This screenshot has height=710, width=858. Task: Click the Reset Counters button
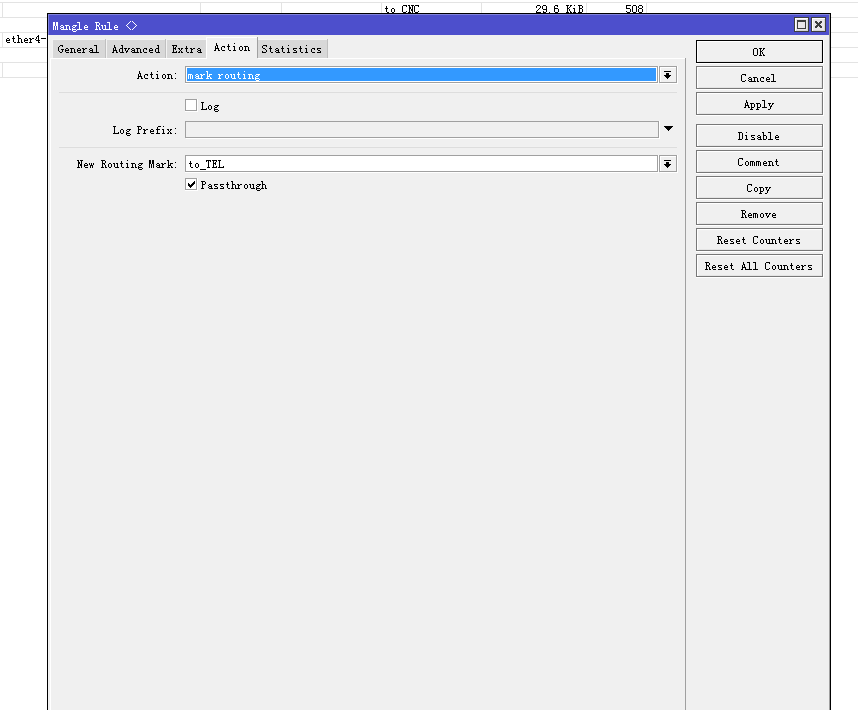(759, 240)
